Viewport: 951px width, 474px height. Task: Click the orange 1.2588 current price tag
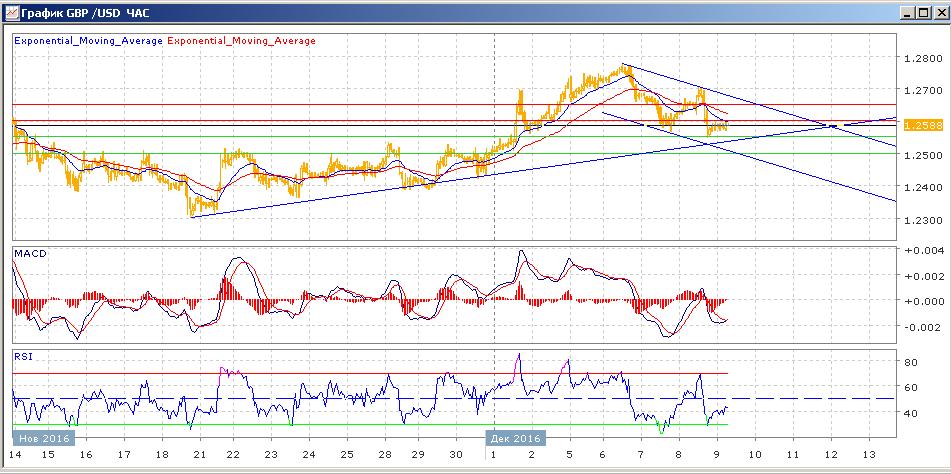click(919, 125)
